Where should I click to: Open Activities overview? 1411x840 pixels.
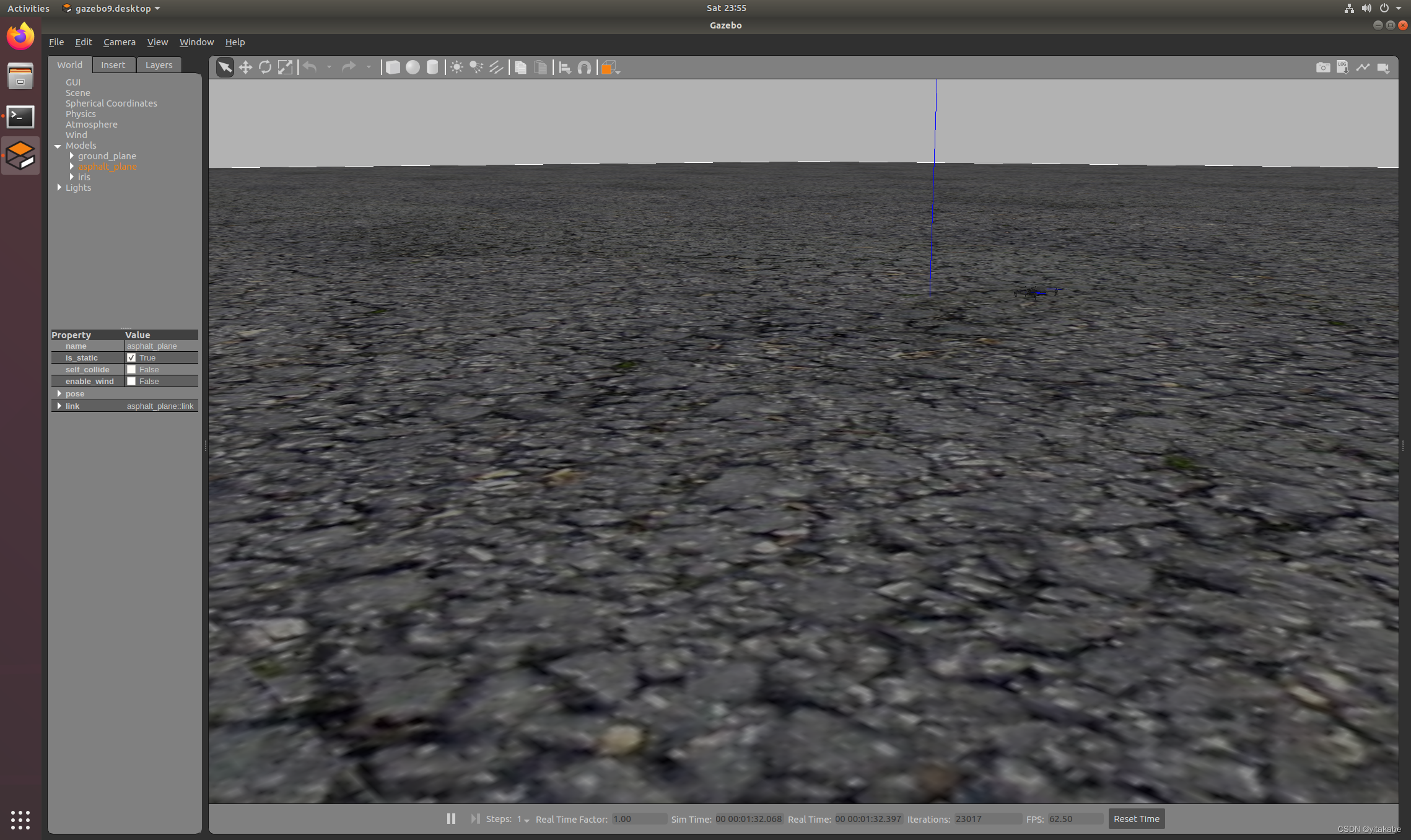pyautogui.click(x=28, y=8)
